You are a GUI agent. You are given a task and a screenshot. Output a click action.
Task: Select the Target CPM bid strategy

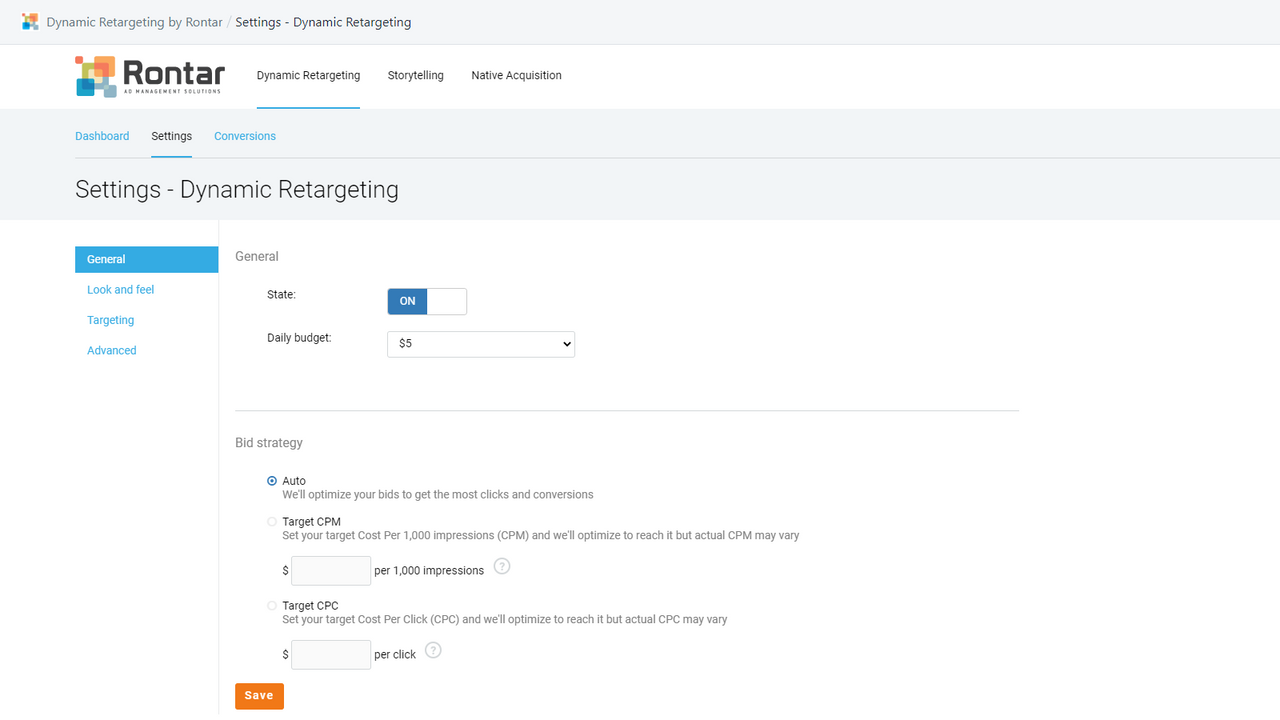tap(271, 521)
